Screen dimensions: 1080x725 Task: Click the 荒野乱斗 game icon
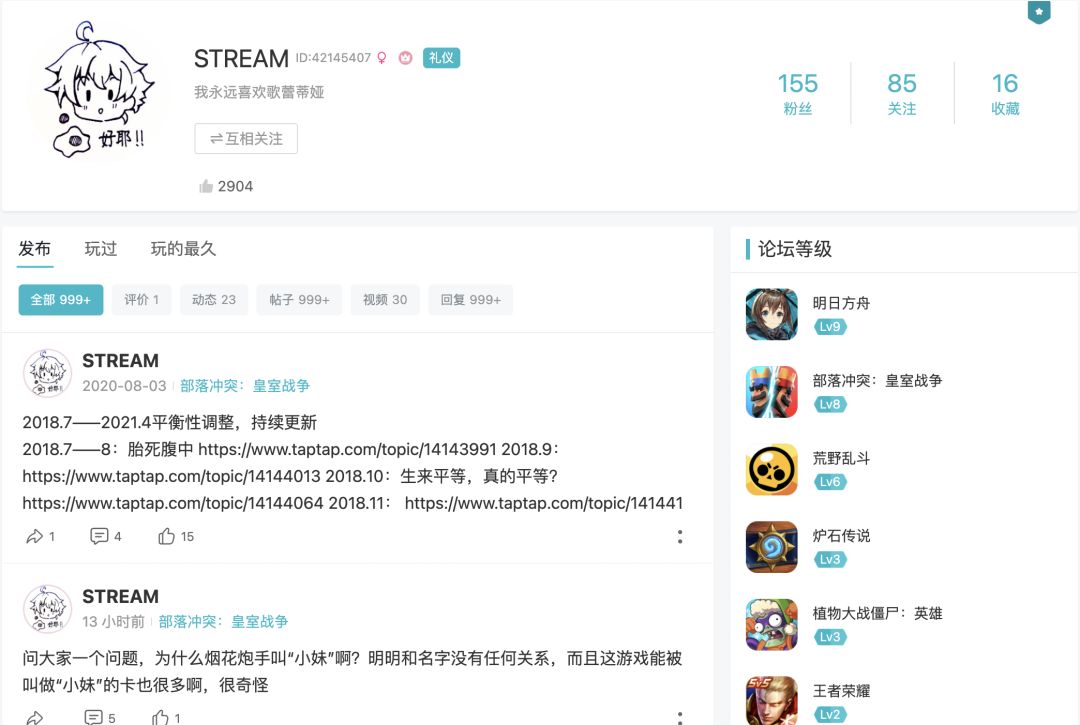point(771,470)
